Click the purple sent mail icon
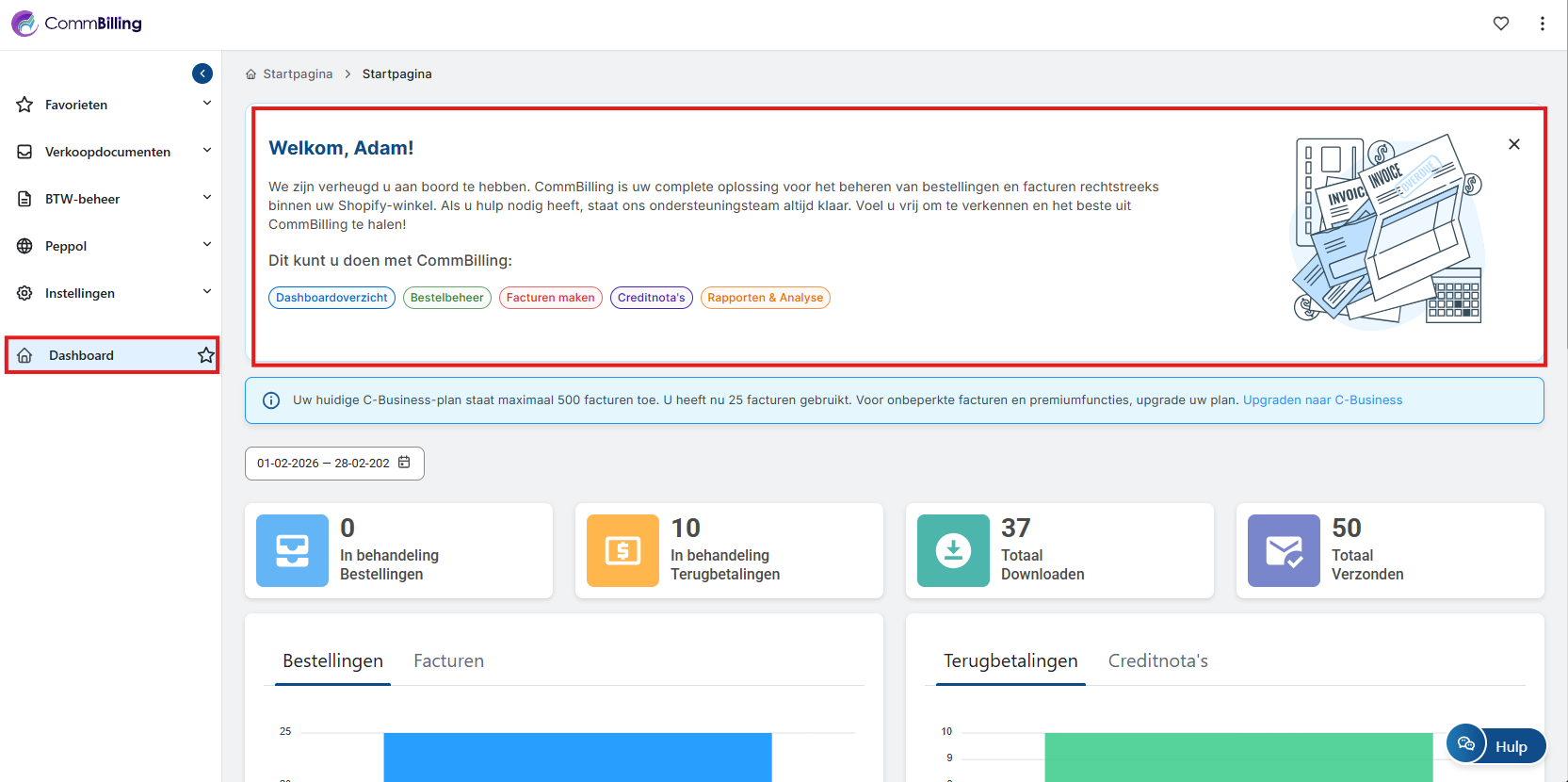This screenshot has width=1568, height=782. pyautogui.click(x=1284, y=551)
